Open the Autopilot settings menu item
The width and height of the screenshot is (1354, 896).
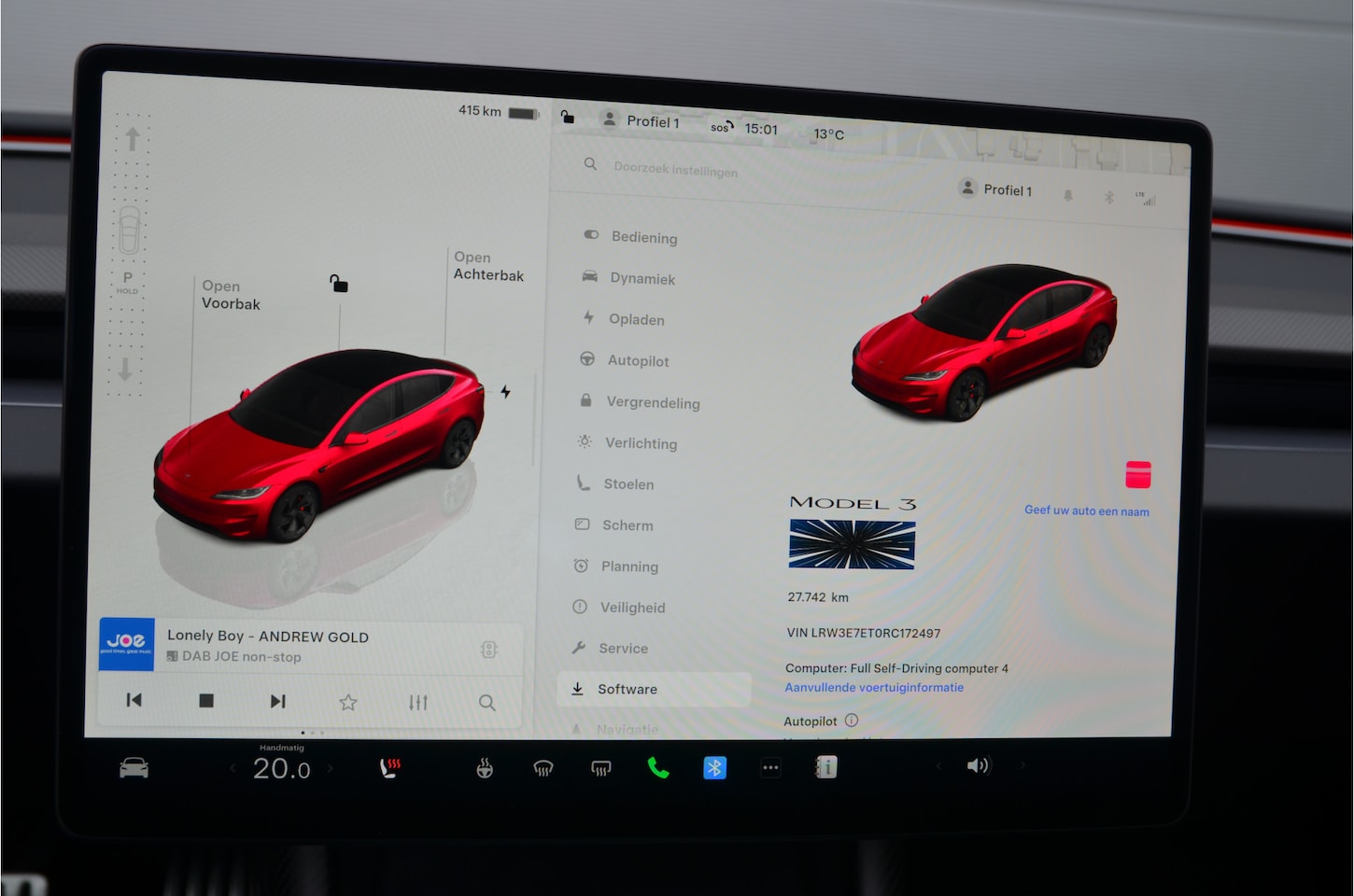638,361
